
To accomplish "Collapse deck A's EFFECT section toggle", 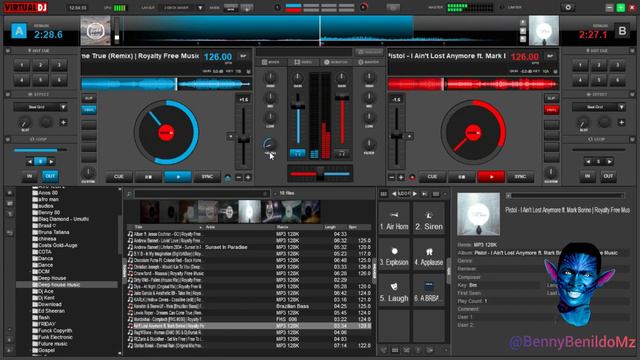I will (8, 94).
